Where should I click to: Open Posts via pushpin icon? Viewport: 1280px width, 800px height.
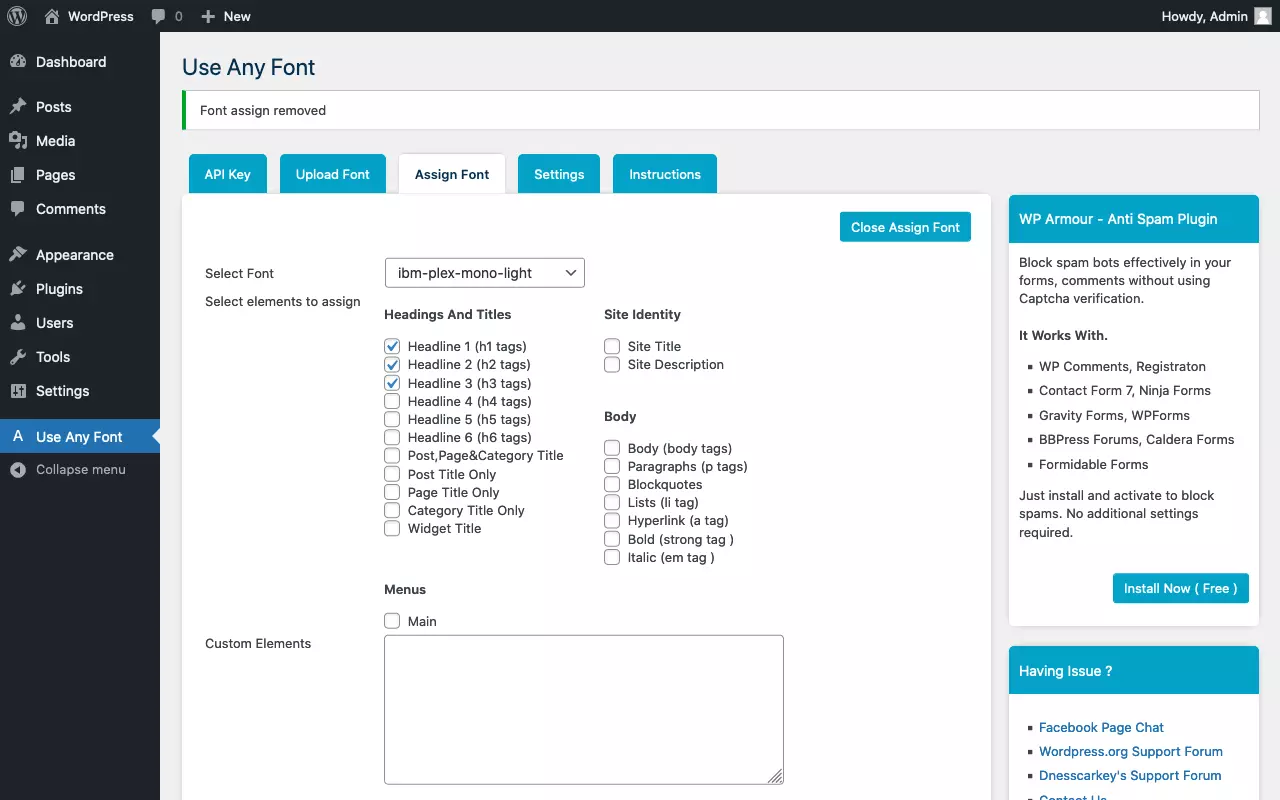pyautogui.click(x=18, y=107)
